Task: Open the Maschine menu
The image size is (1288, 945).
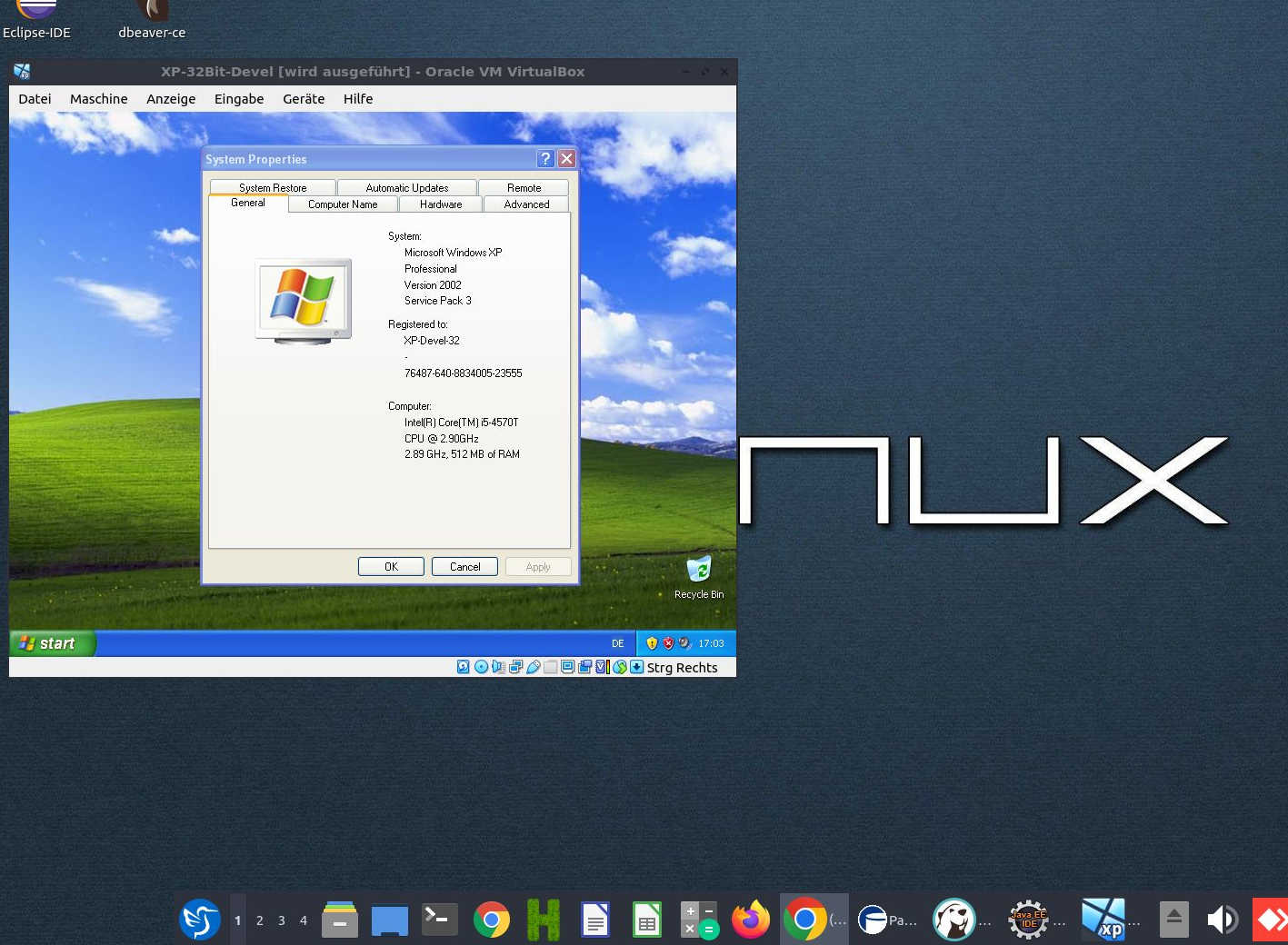Action: coord(99,99)
